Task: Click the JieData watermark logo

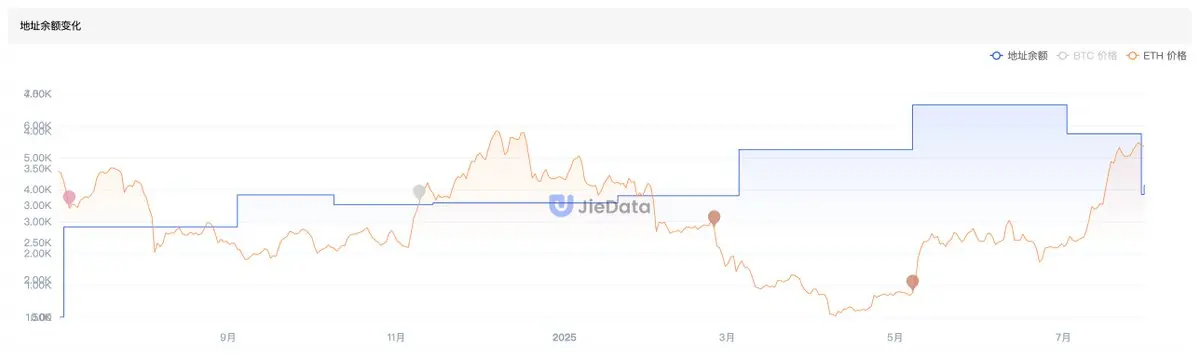Action: pyautogui.click(x=561, y=206)
